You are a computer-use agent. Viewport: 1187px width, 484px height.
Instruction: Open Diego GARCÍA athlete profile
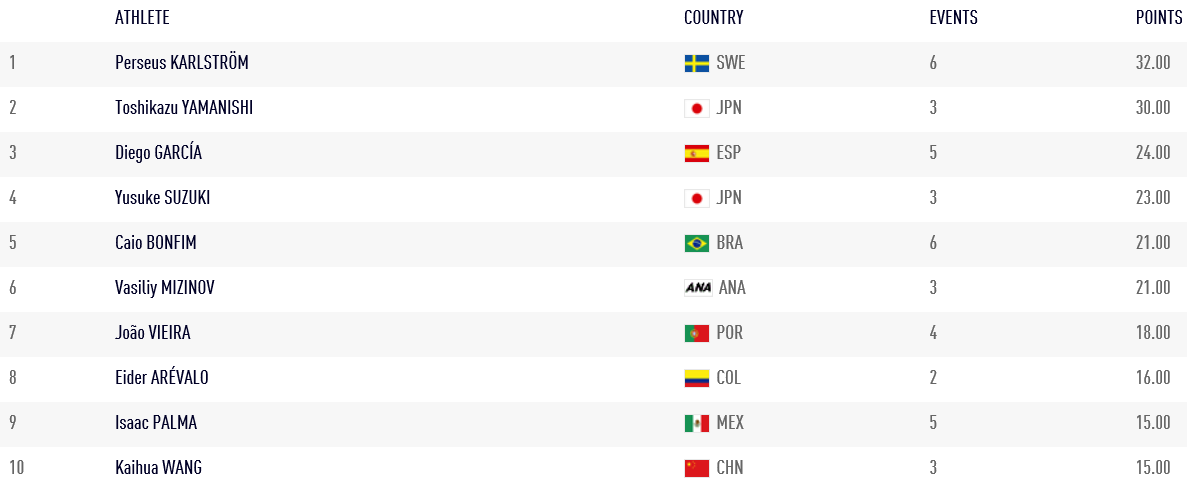tap(158, 153)
